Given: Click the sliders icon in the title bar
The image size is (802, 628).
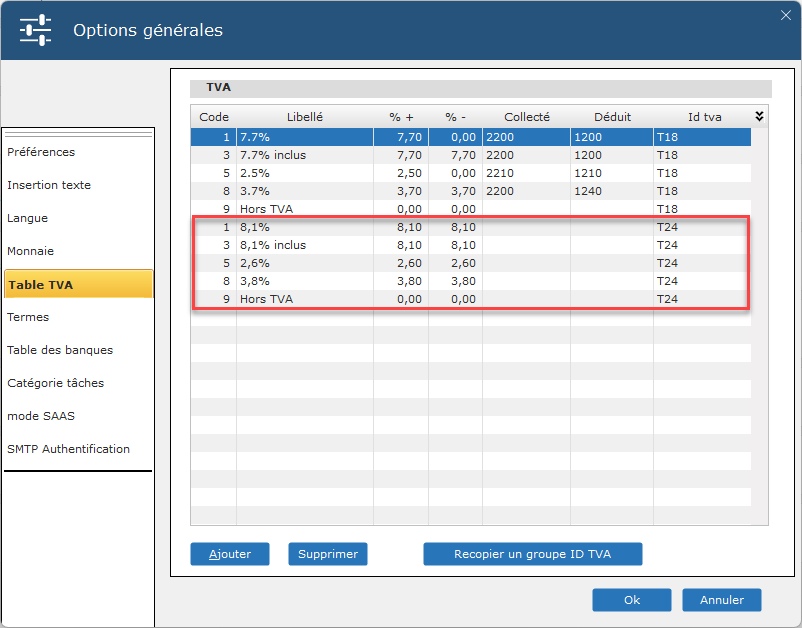Looking at the screenshot, I should [35, 30].
